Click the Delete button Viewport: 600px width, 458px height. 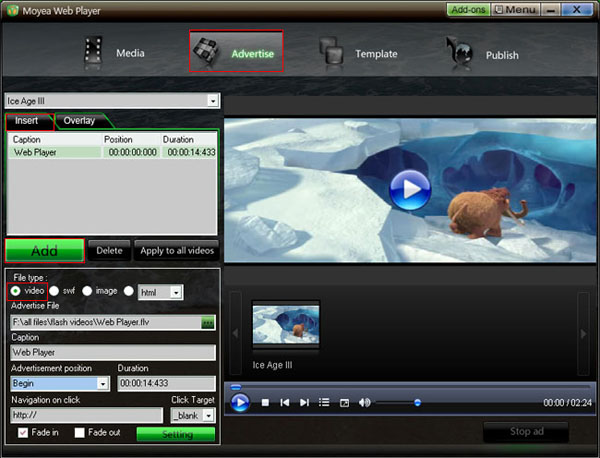click(x=109, y=251)
